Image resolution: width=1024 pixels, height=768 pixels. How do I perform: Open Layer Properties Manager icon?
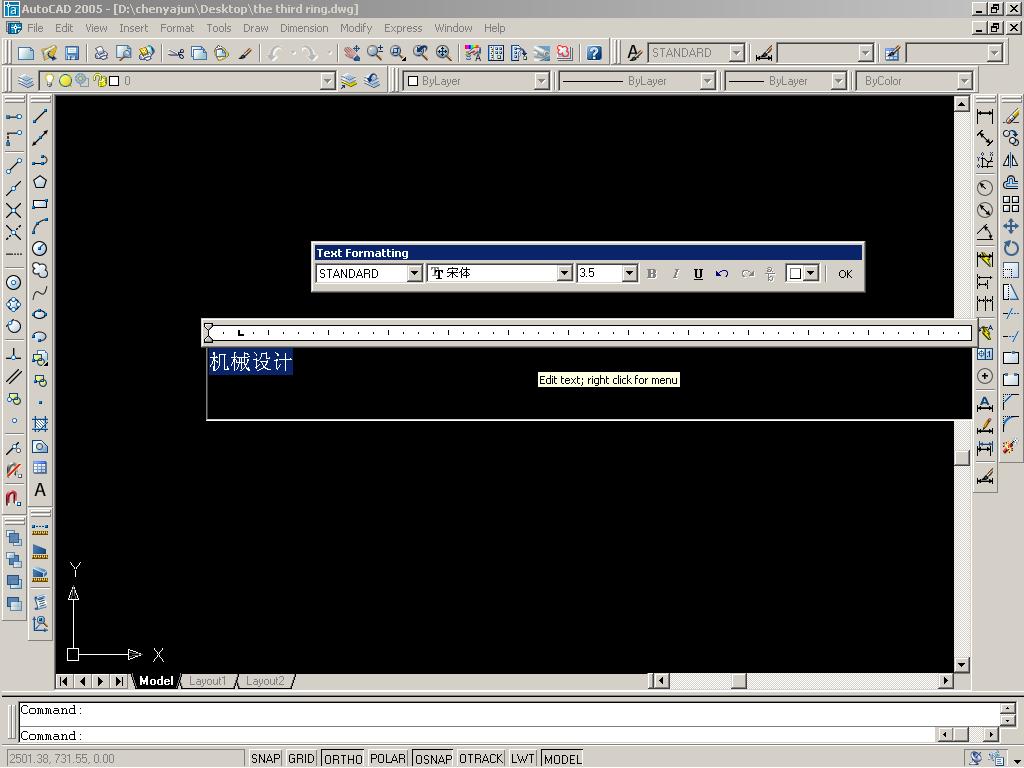click(25, 81)
